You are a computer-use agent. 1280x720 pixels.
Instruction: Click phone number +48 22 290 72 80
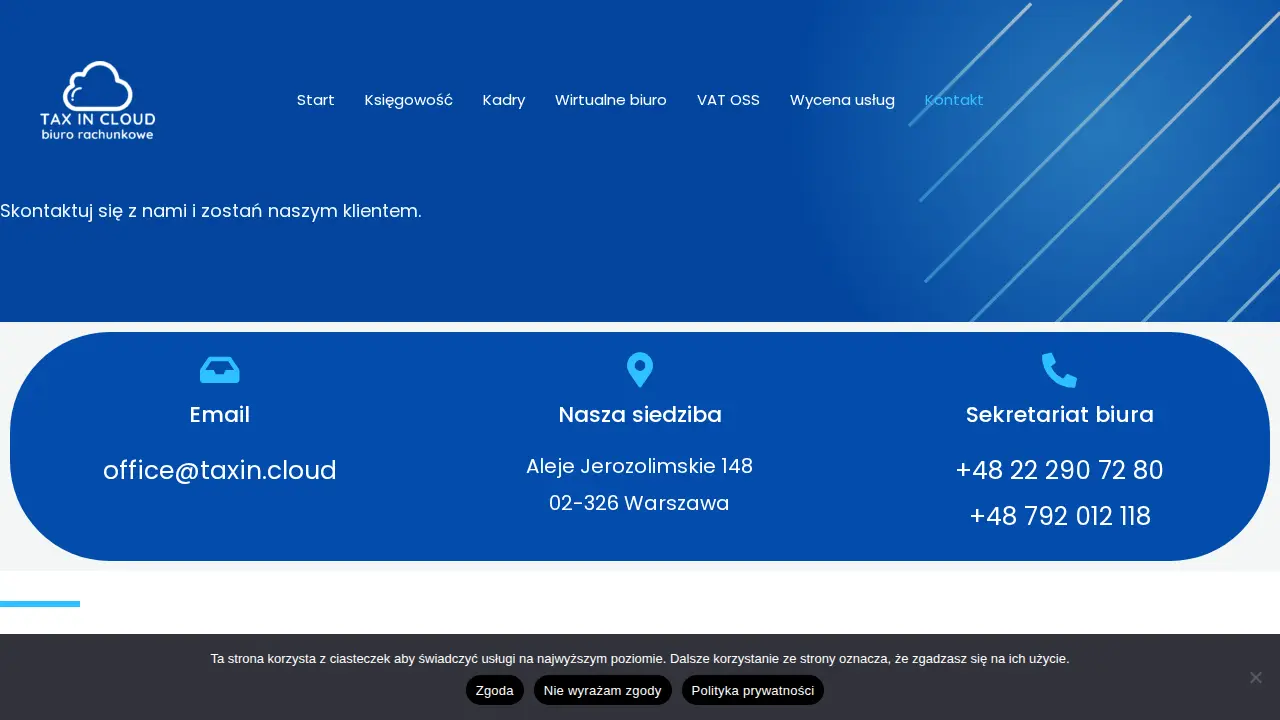[1060, 470]
